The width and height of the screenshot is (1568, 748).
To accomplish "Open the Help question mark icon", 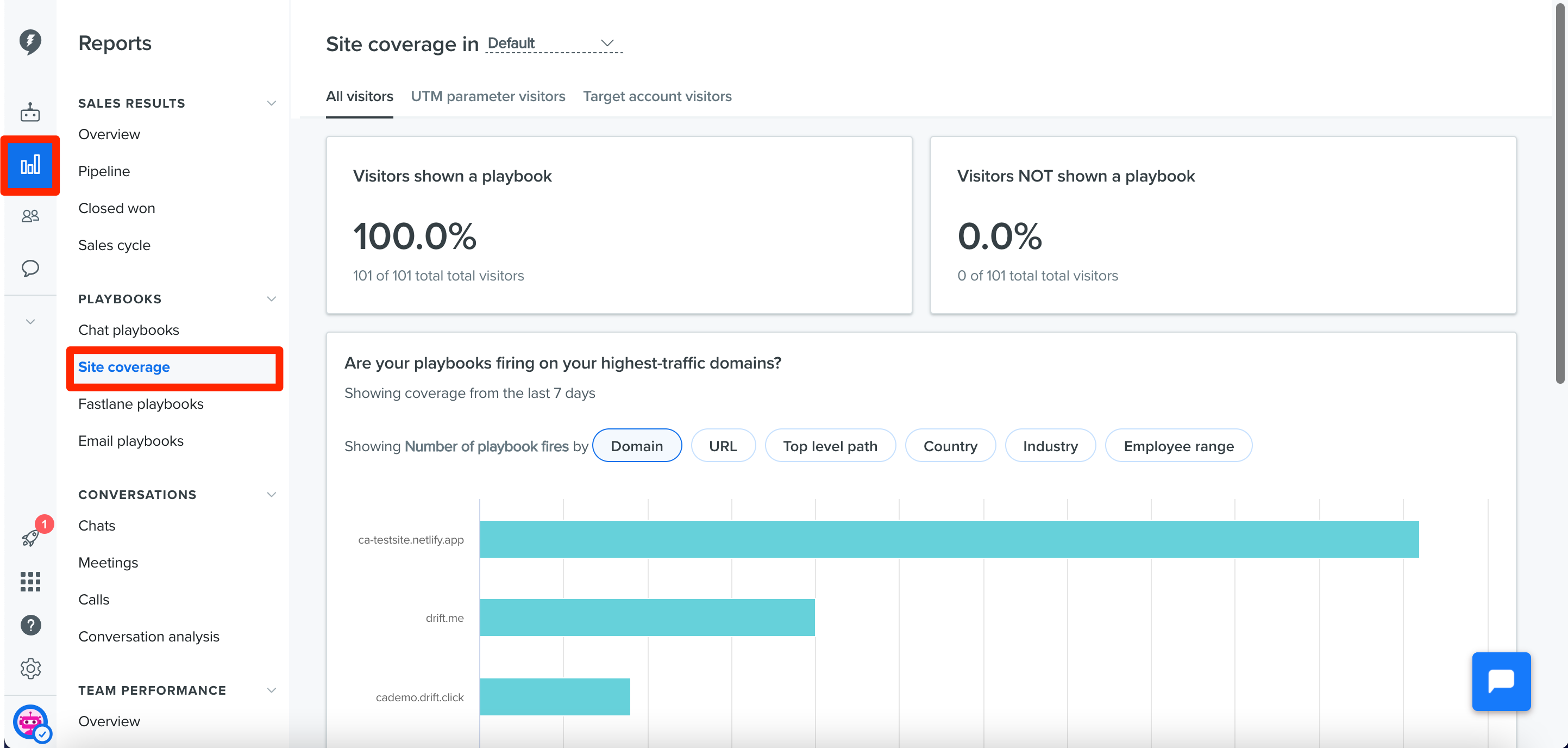I will click(30, 625).
